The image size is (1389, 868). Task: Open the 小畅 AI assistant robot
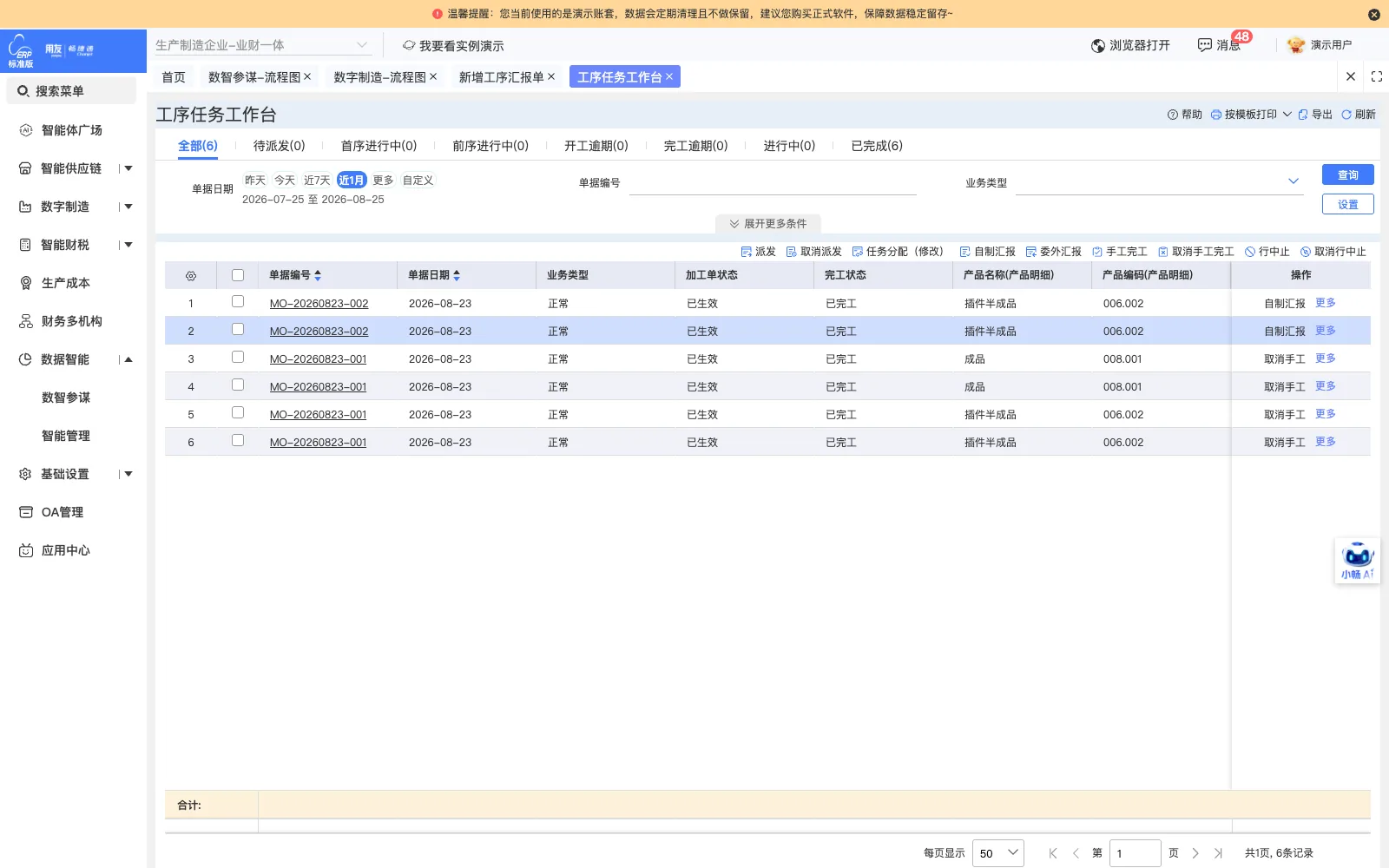(x=1357, y=561)
